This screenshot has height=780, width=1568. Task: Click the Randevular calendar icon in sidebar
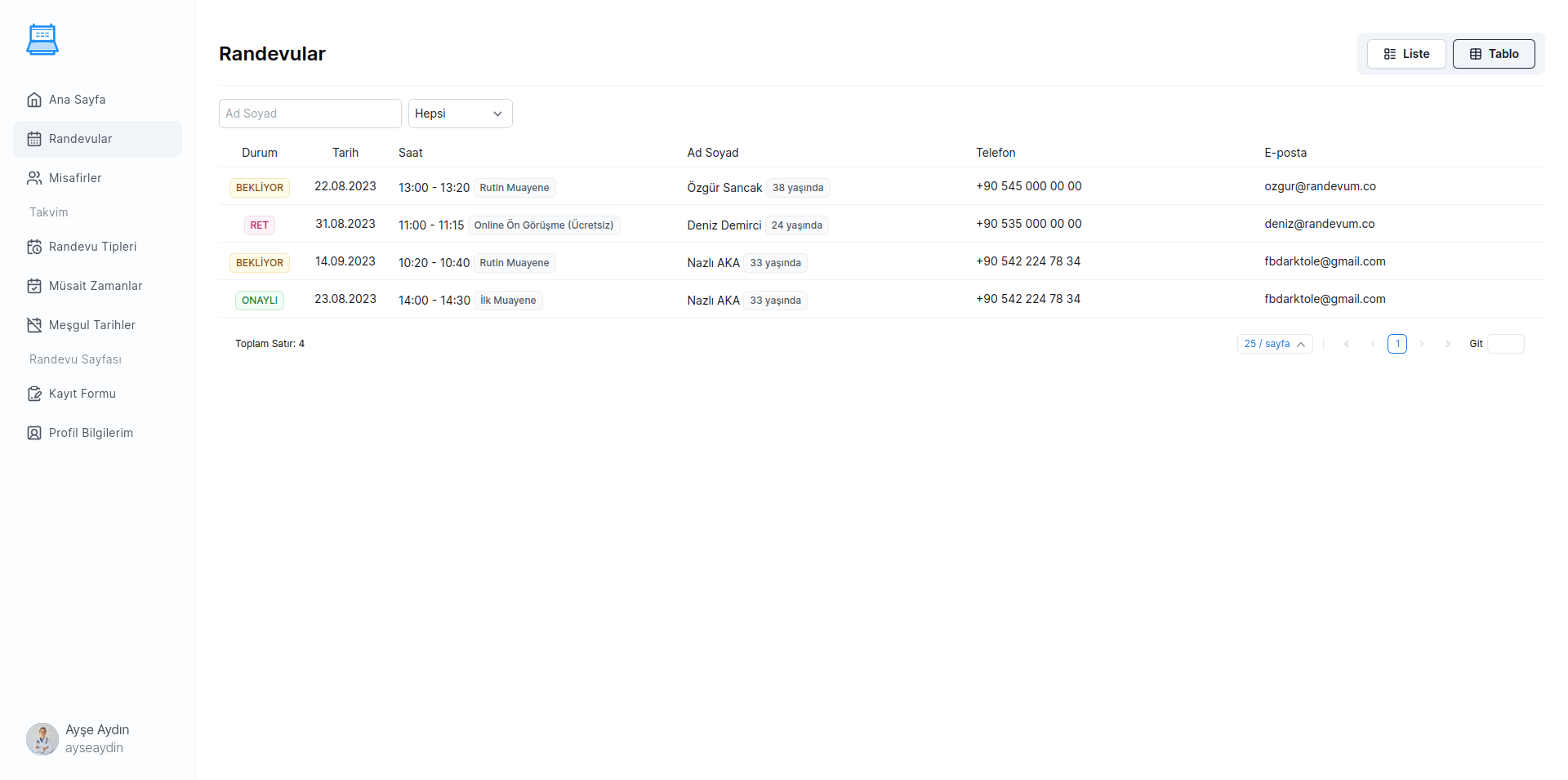[34, 139]
